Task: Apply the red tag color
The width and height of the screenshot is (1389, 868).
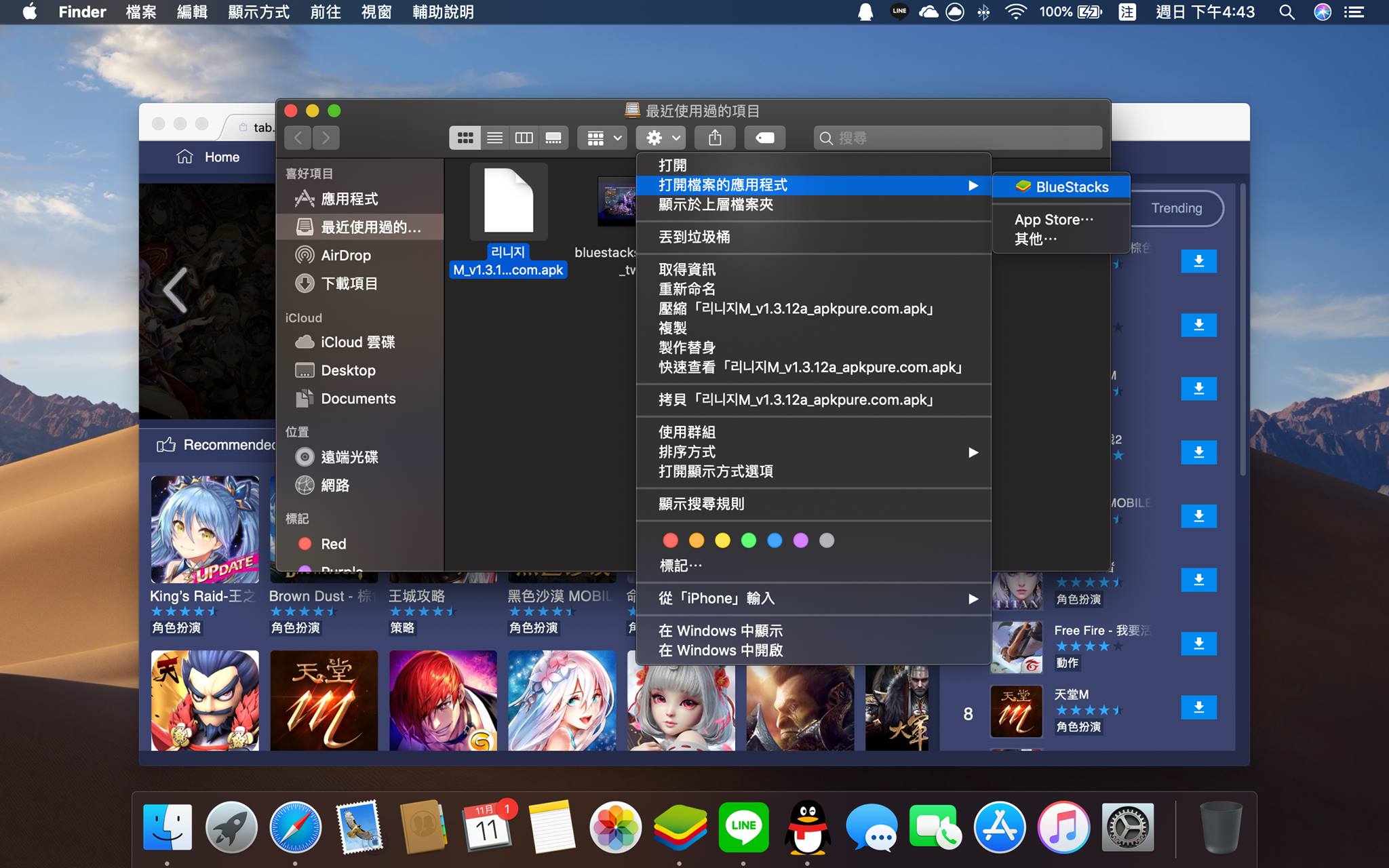Action: (670, 540)
